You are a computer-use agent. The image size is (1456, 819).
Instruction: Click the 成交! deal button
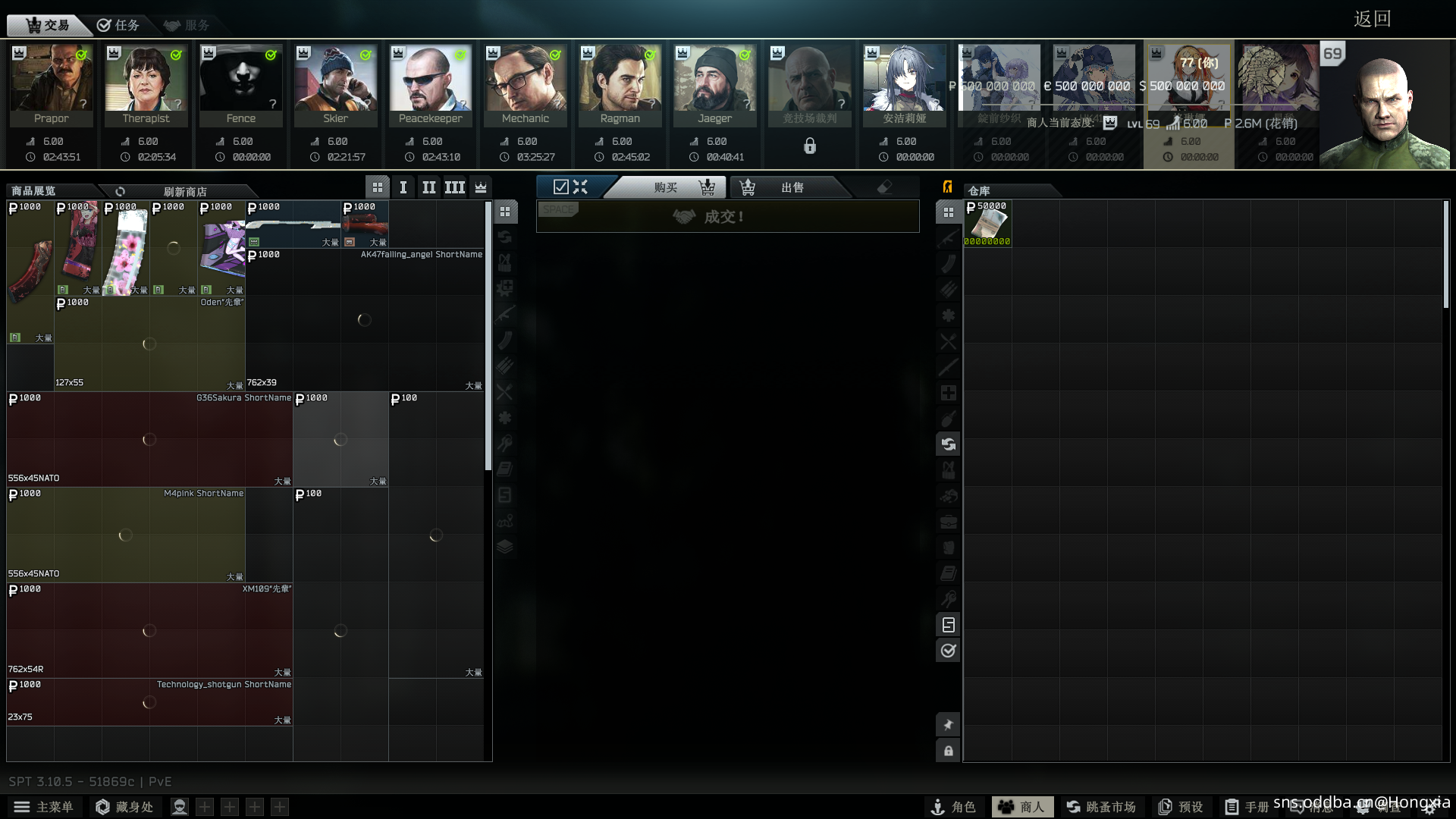point(728,217)
